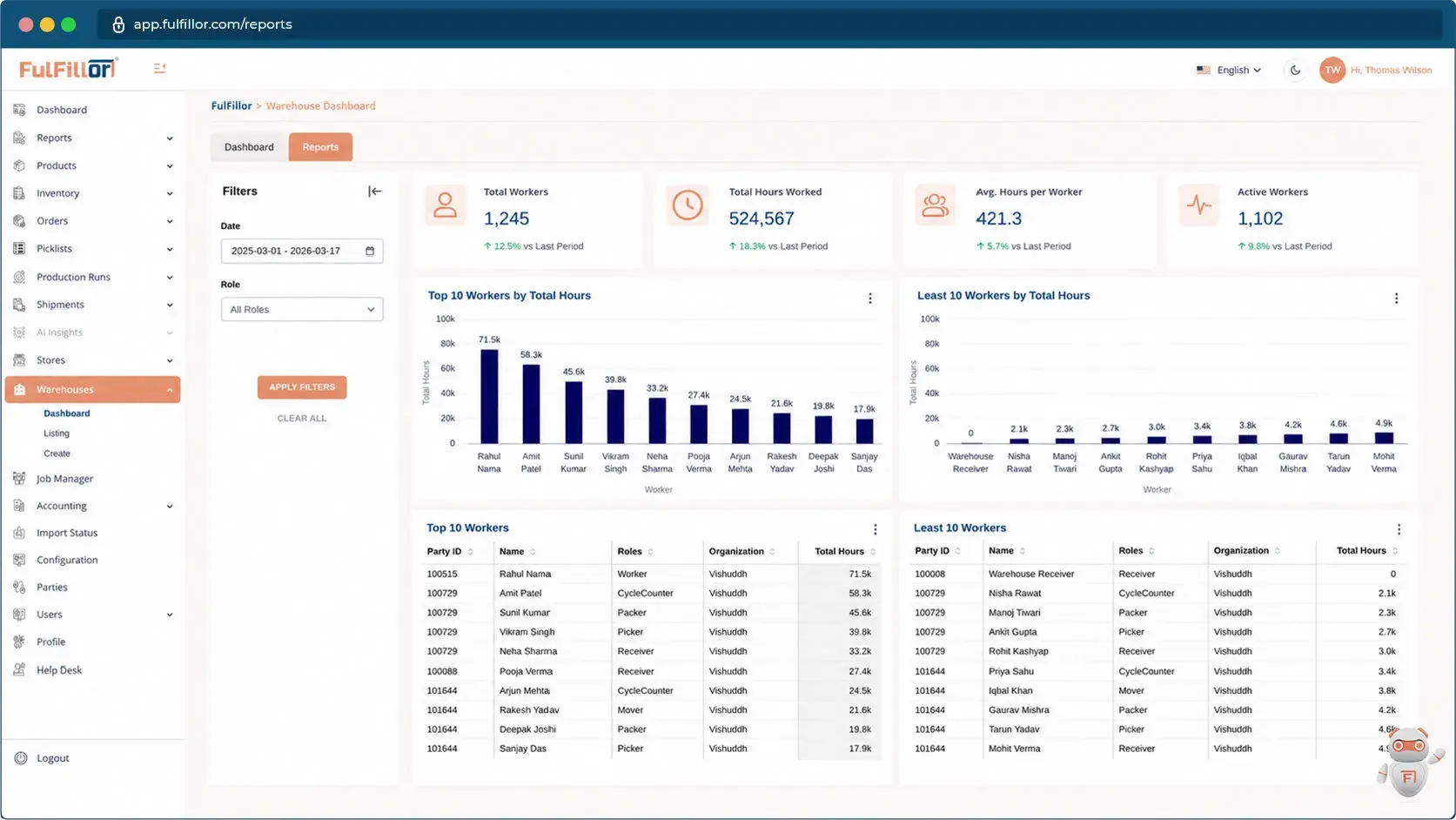Sort Top 10 Workers by Name column

coord(533,552)
